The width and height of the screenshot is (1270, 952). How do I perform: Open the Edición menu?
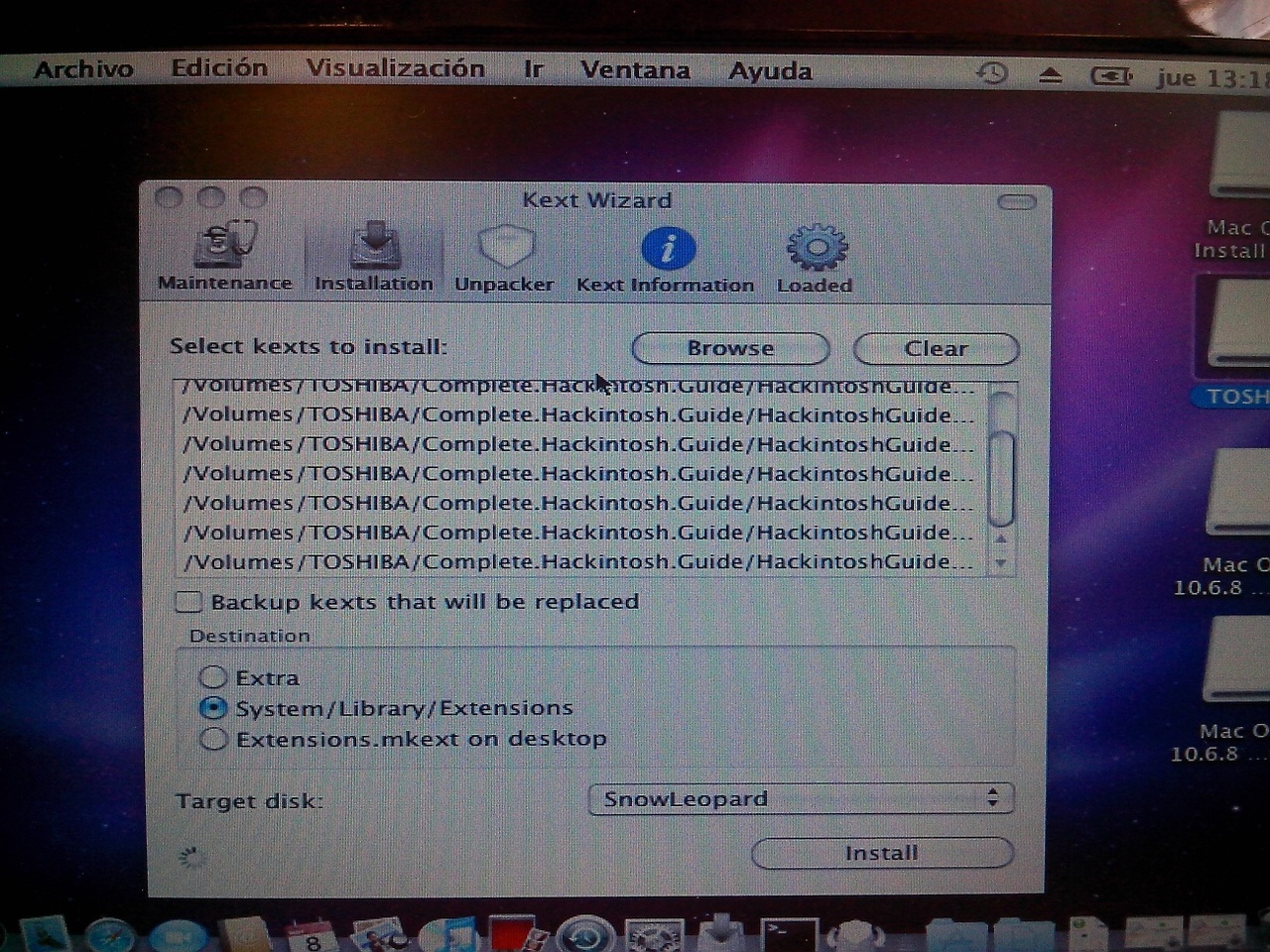tap(219, 68)
